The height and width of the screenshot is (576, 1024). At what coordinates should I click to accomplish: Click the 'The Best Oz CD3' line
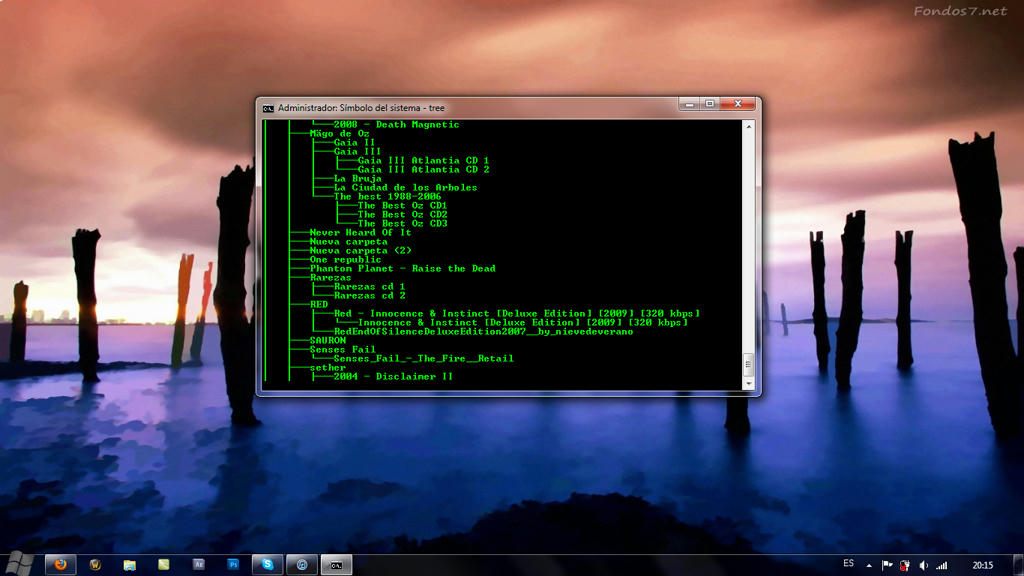click(402, 224)
